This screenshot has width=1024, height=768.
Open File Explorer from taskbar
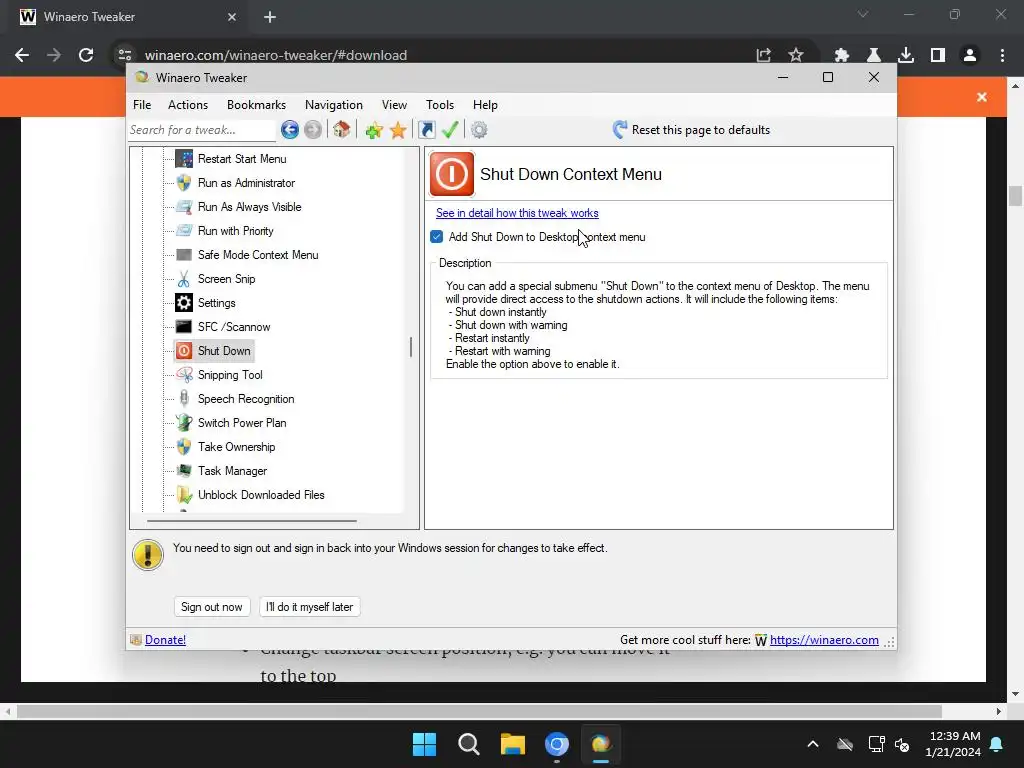pyautogui.click(x=513, y=744)
